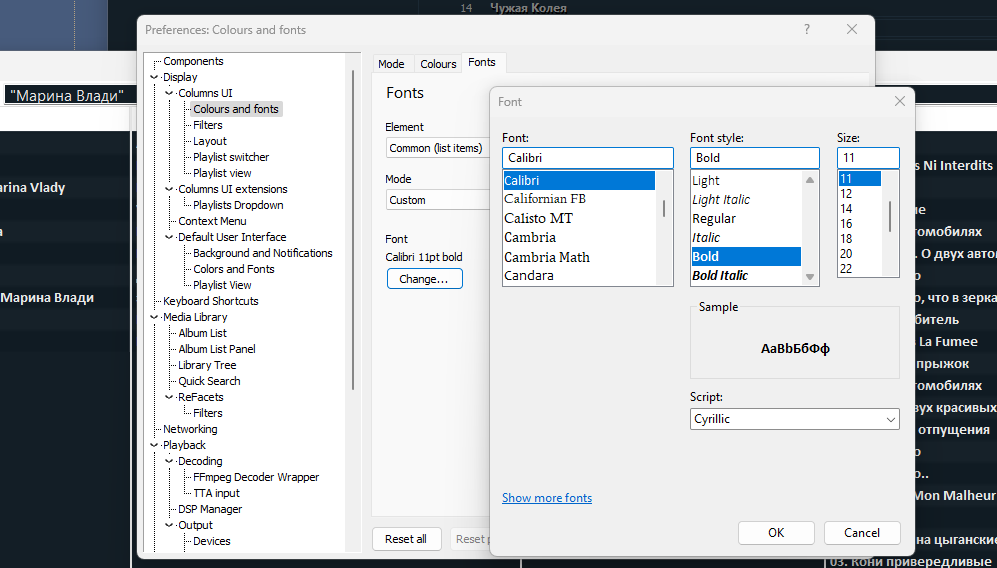The image size is (997, 568).
Task: Choose Bold Italic font style
Action: (x=720, y=276)
